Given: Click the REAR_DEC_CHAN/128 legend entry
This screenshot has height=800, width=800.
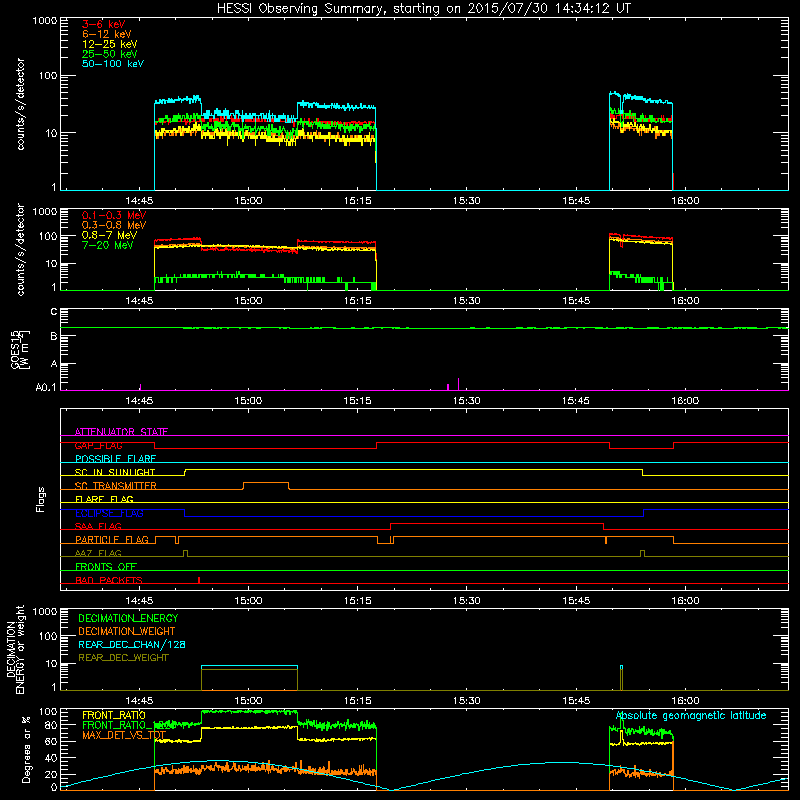Looking at the screenshot, I should (x=132, y=644).
